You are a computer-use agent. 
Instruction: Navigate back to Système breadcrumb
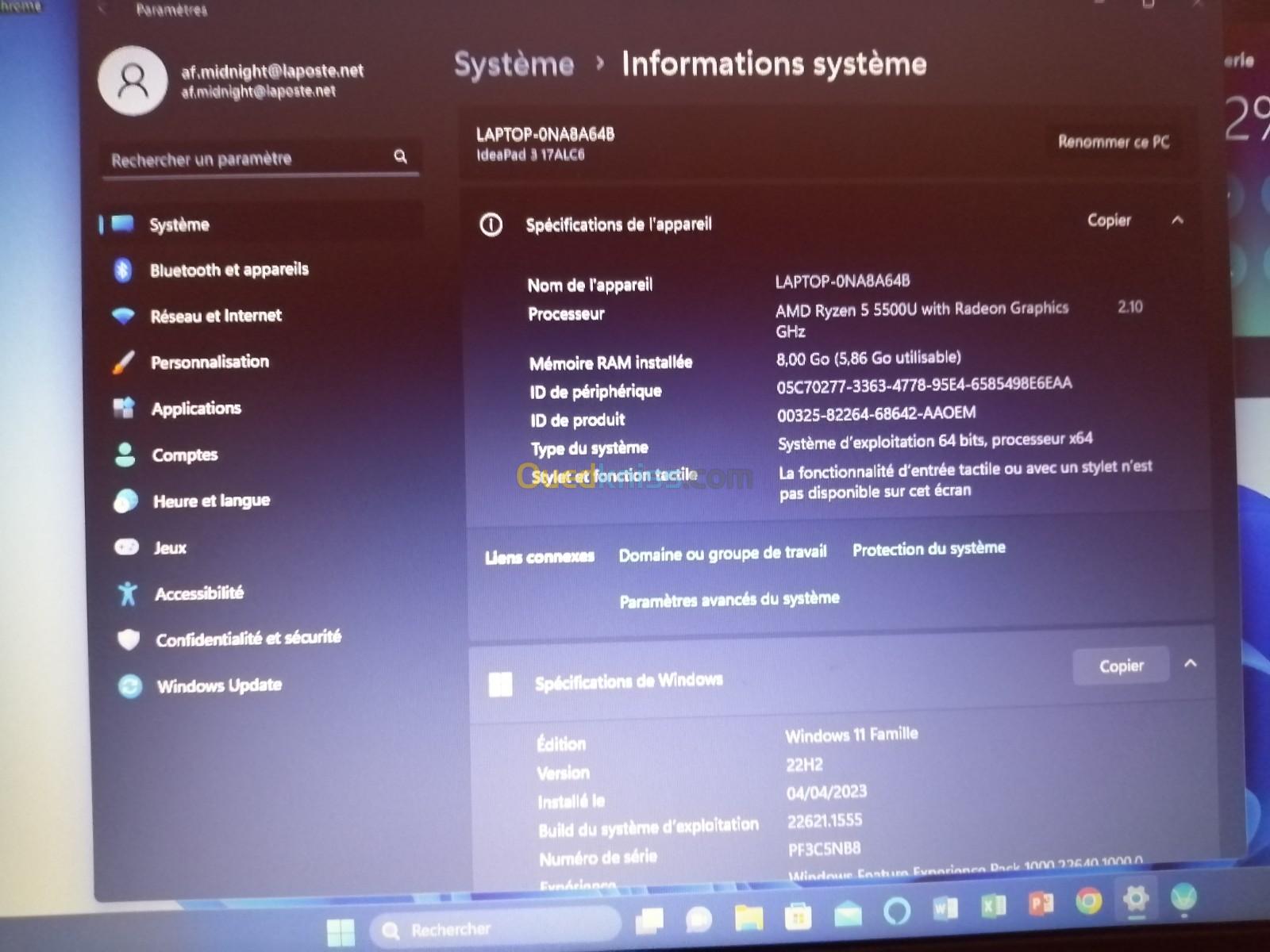click(x=514, y=65)
